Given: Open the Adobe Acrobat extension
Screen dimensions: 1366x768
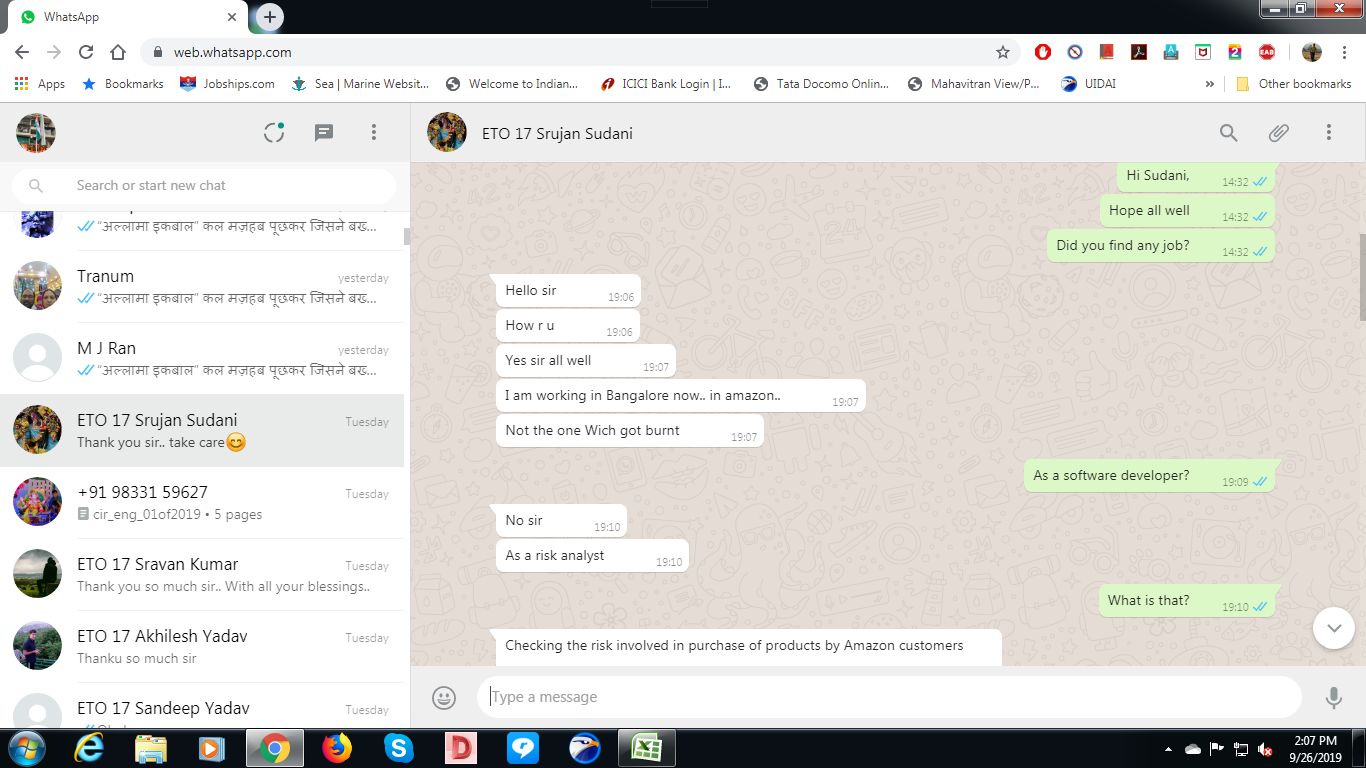Looking at the screenshot, I should pyautogui.click(x=1139, y=52).
